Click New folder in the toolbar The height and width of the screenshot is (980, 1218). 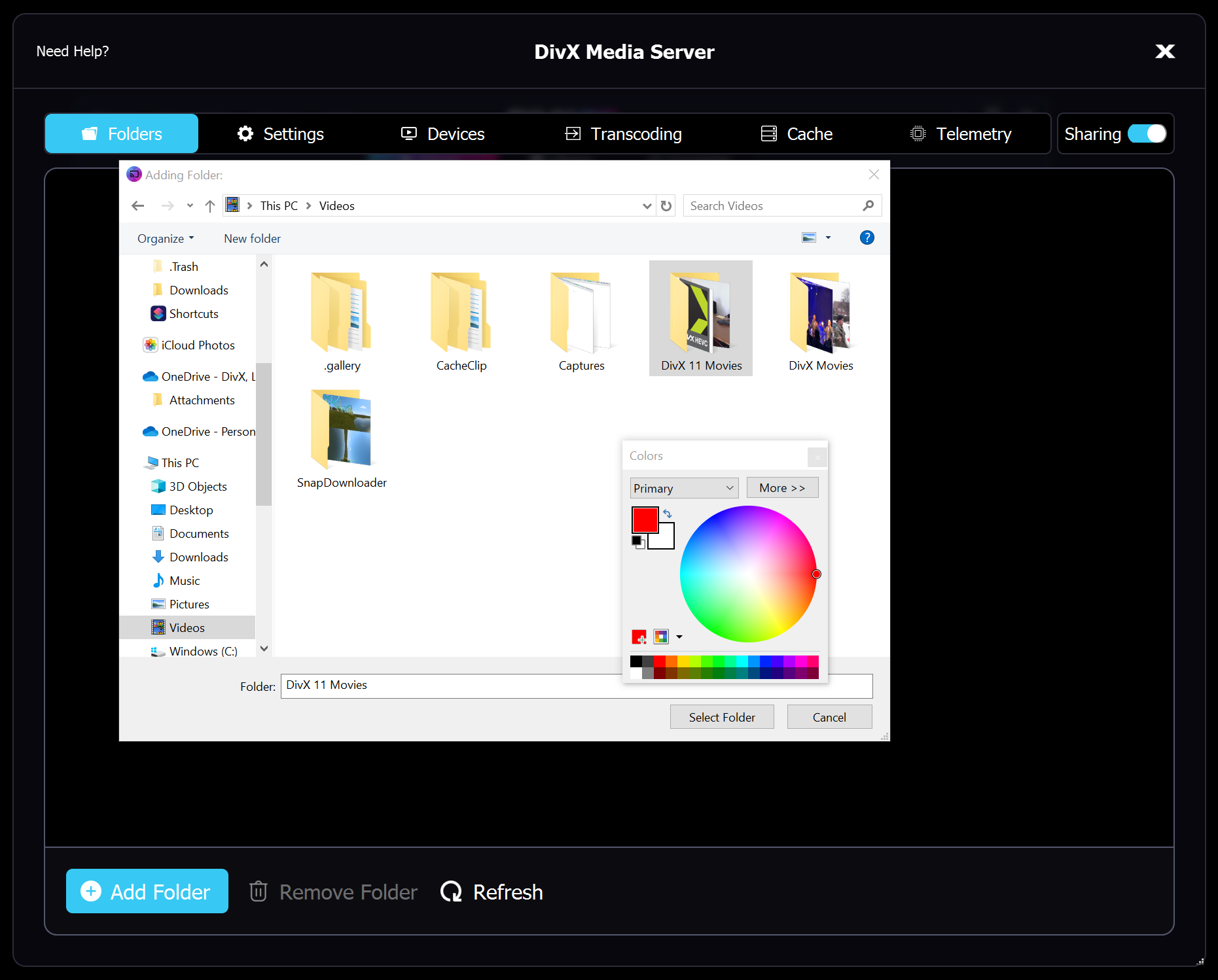252,238
